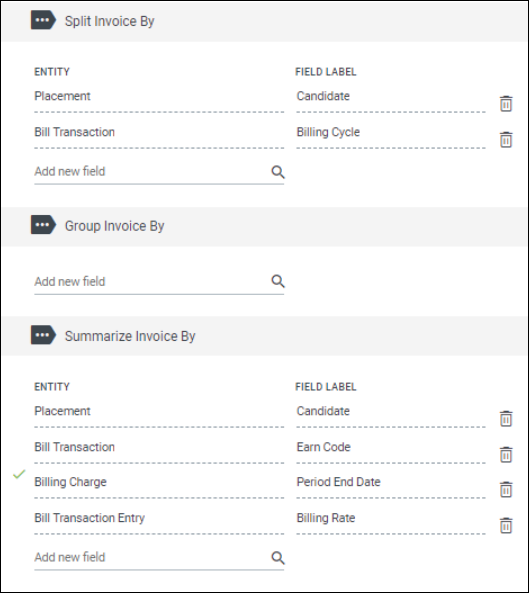529x593 pixels.
Task: Click the Billing Cycle field label
Action: click(328, 132)
